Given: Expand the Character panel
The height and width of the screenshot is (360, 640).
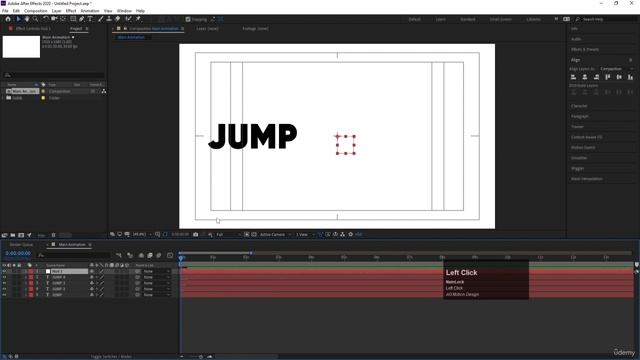Looking at the screenshot, I should click(x=579, y=106).
